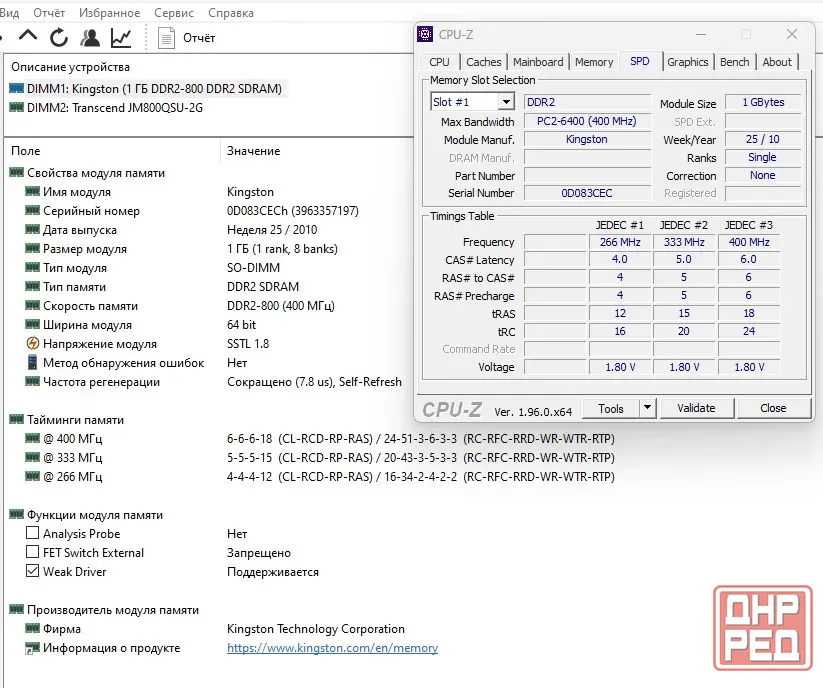Click the 6-6-6-18 timings value row

click(x=420, y=438)
